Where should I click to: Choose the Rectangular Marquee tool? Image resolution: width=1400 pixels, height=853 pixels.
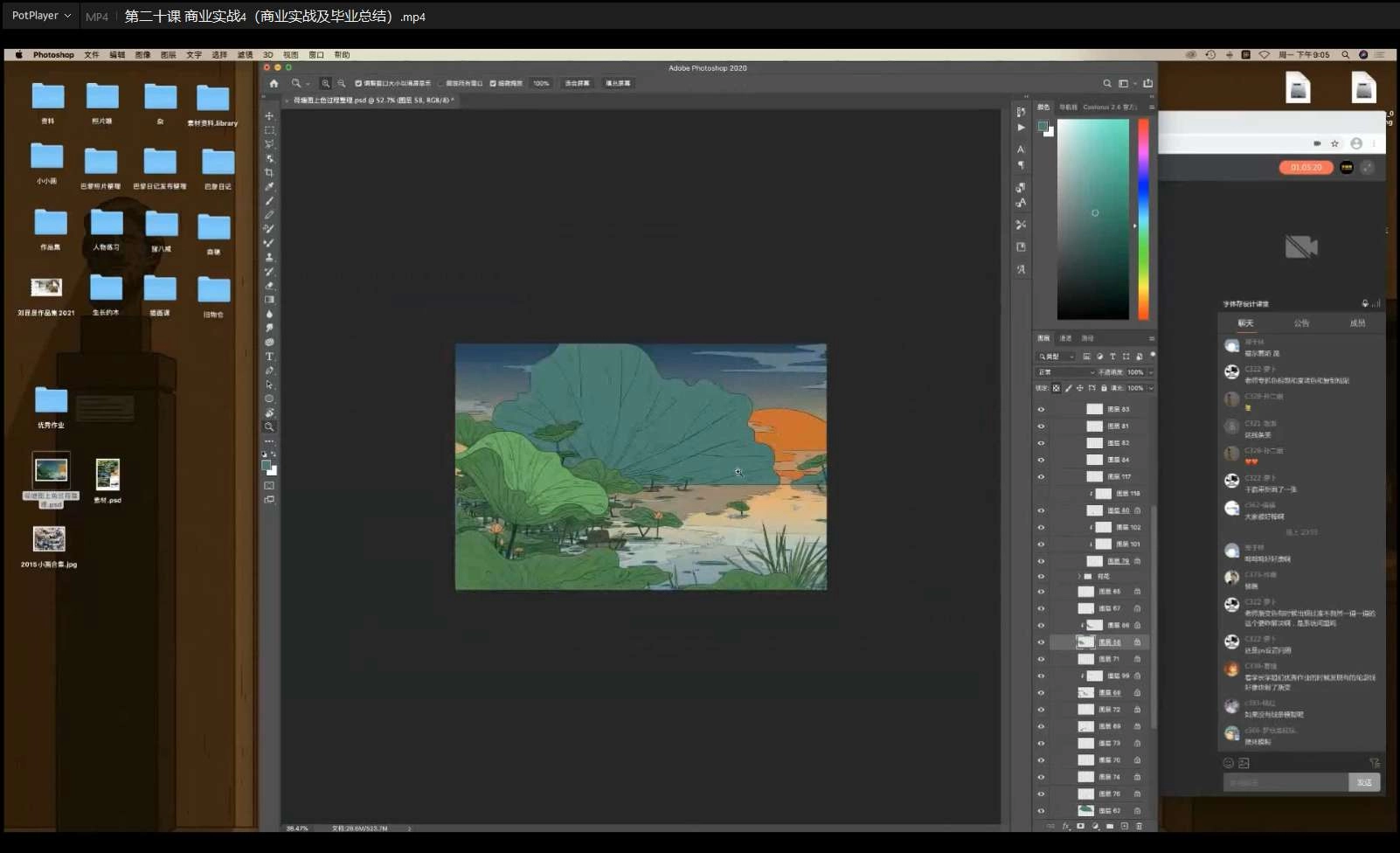point(269,129)
